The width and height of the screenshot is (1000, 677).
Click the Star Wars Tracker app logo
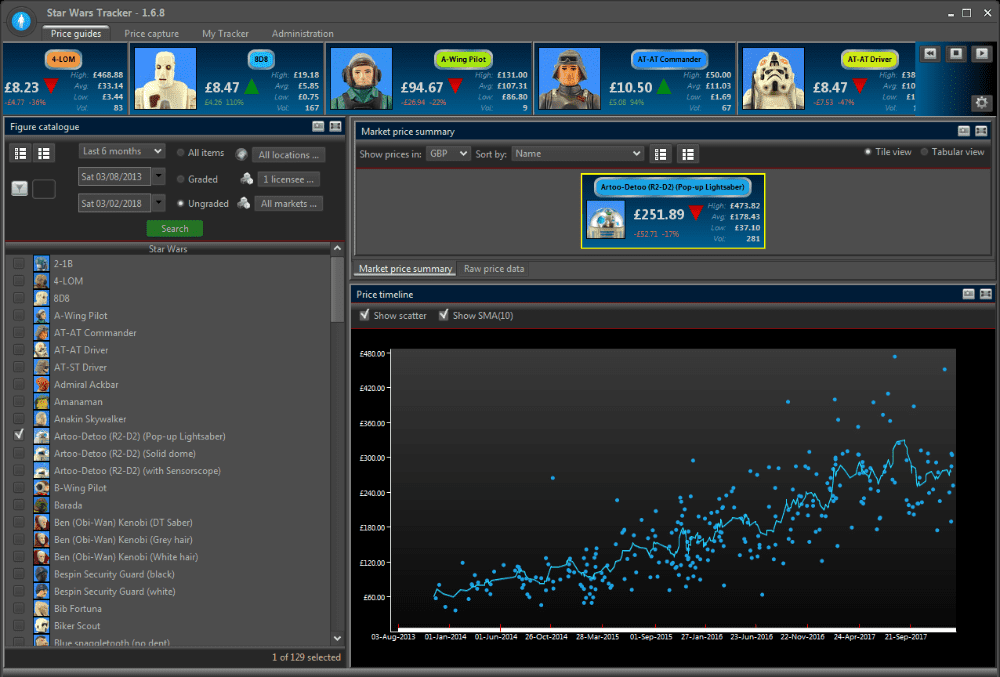coord(22,20)
